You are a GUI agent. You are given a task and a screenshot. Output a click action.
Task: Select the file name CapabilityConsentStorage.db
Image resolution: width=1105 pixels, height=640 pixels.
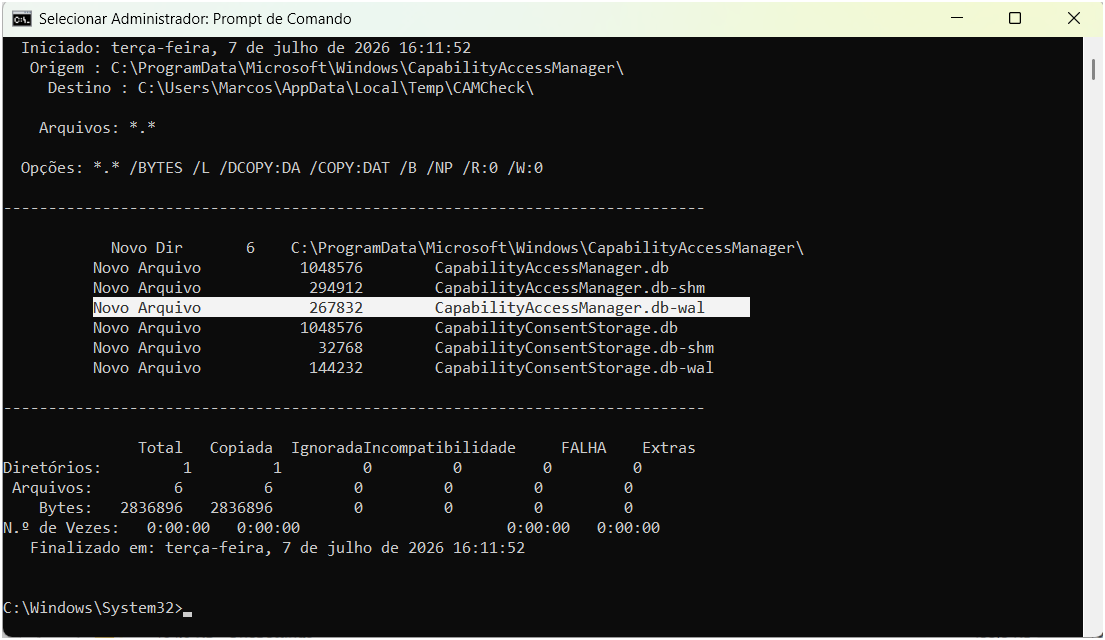click(556, 328)
